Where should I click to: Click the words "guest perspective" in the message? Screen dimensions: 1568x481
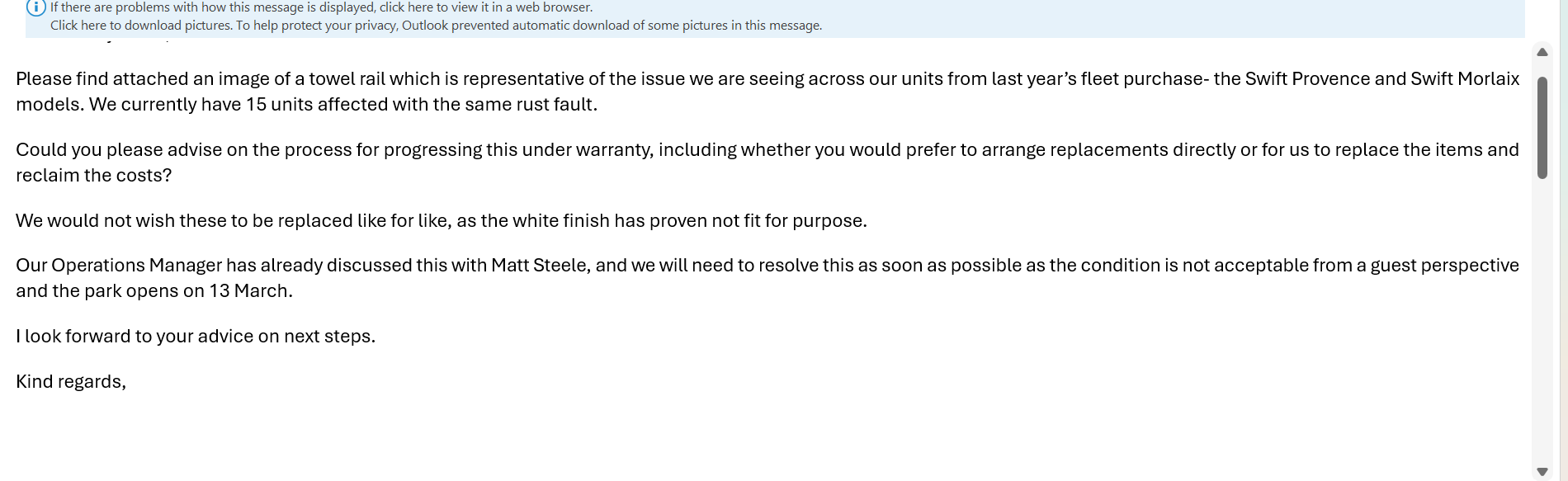pyautogui.click(x=1444, y=266)
